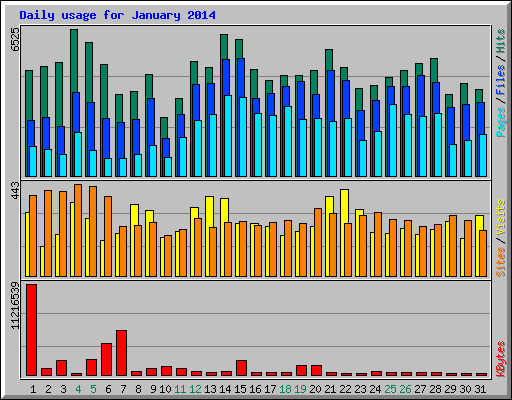Click day label "14" on the x-axis

click(225, 389)
